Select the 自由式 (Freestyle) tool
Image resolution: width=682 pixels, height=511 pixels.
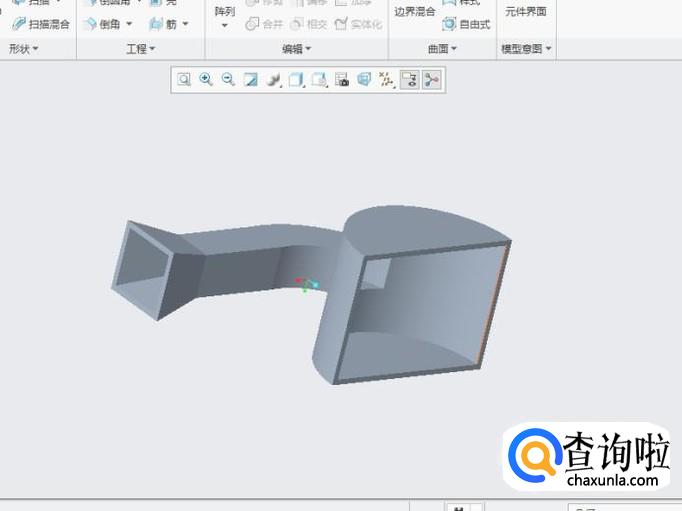466,24
